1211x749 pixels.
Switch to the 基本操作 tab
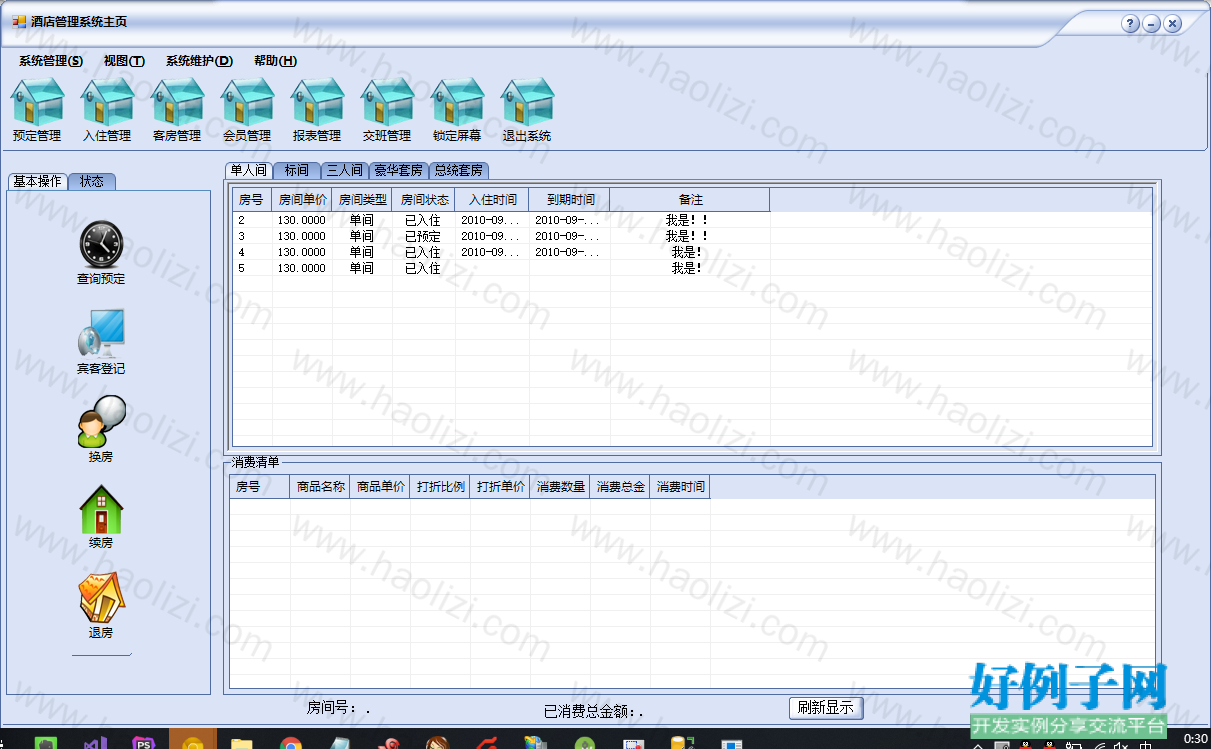click(x=38, y=181)
